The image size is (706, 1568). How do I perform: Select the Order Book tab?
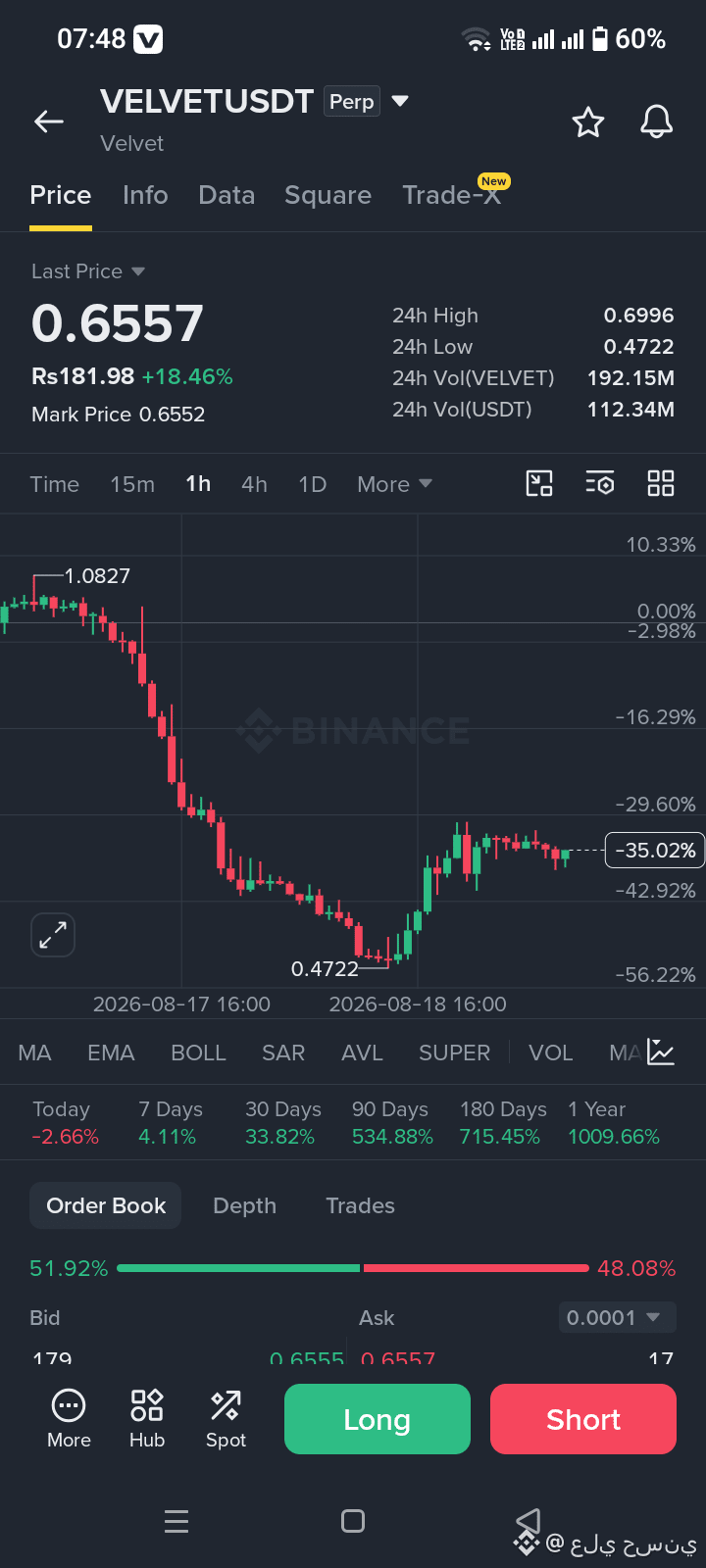click(106, 1205)
